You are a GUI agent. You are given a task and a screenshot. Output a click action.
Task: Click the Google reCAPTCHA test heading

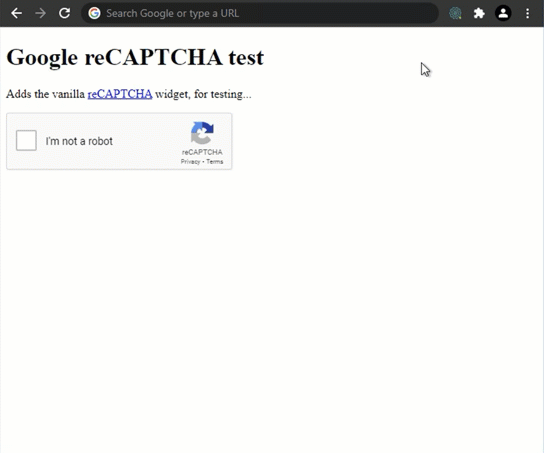(x=135, y=58)
